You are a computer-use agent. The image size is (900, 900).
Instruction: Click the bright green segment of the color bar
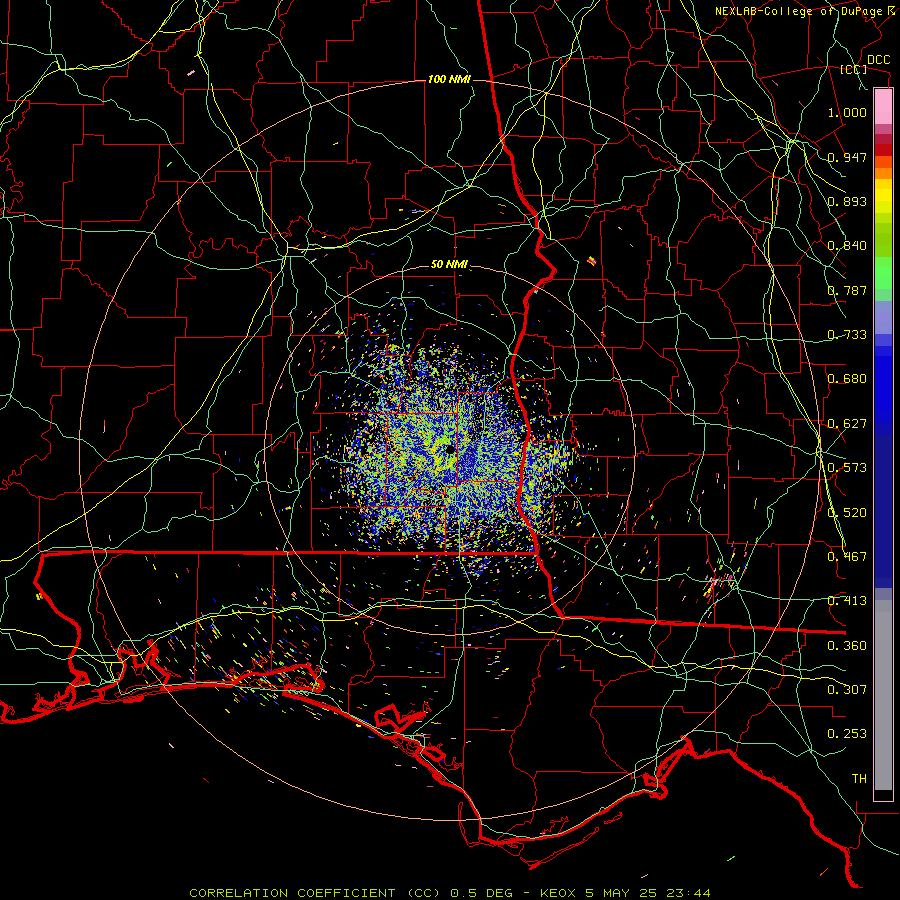[x=883, y=273]
